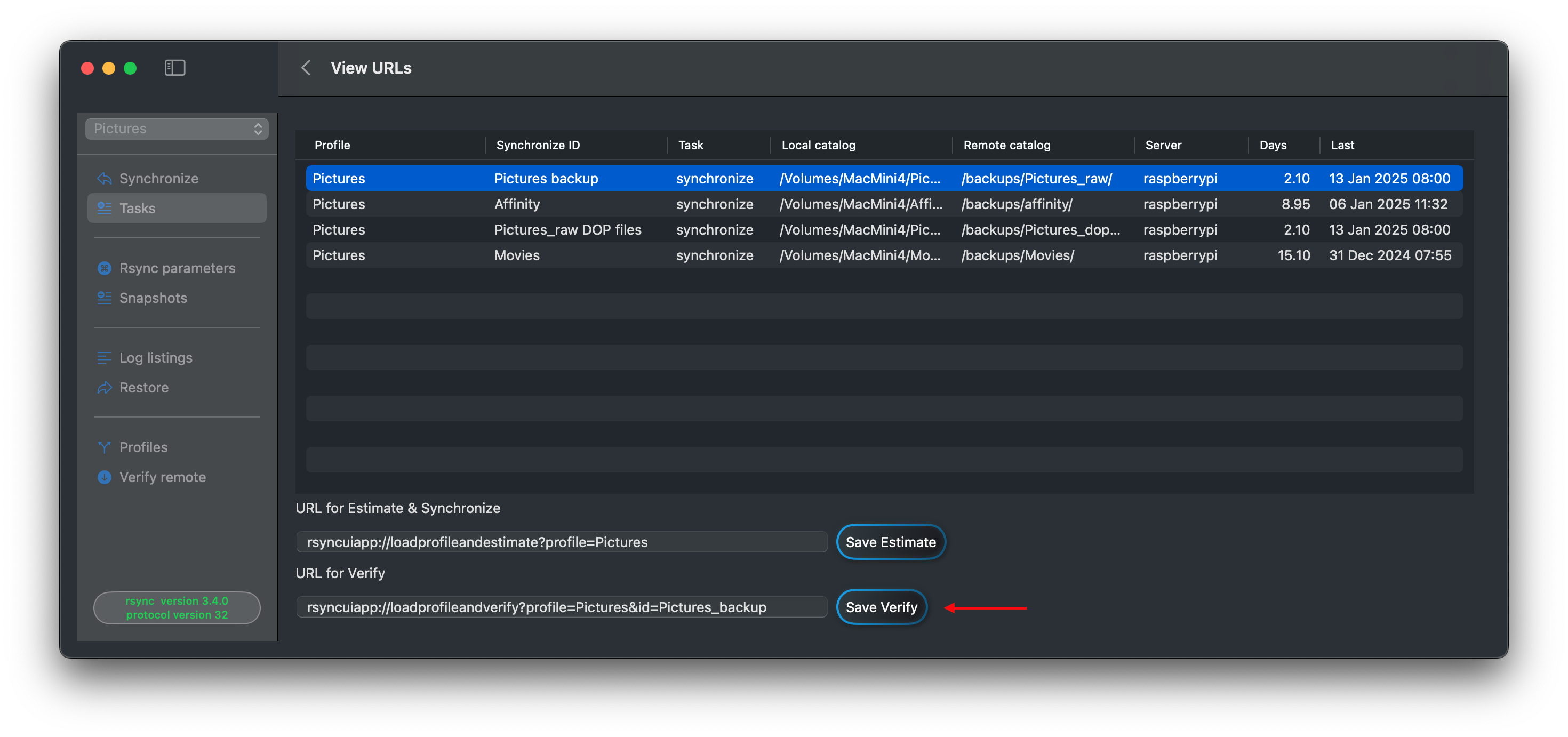The image size is (1568, 737).
Task: Click the yellow minimize window button
Action: point(109,68)
